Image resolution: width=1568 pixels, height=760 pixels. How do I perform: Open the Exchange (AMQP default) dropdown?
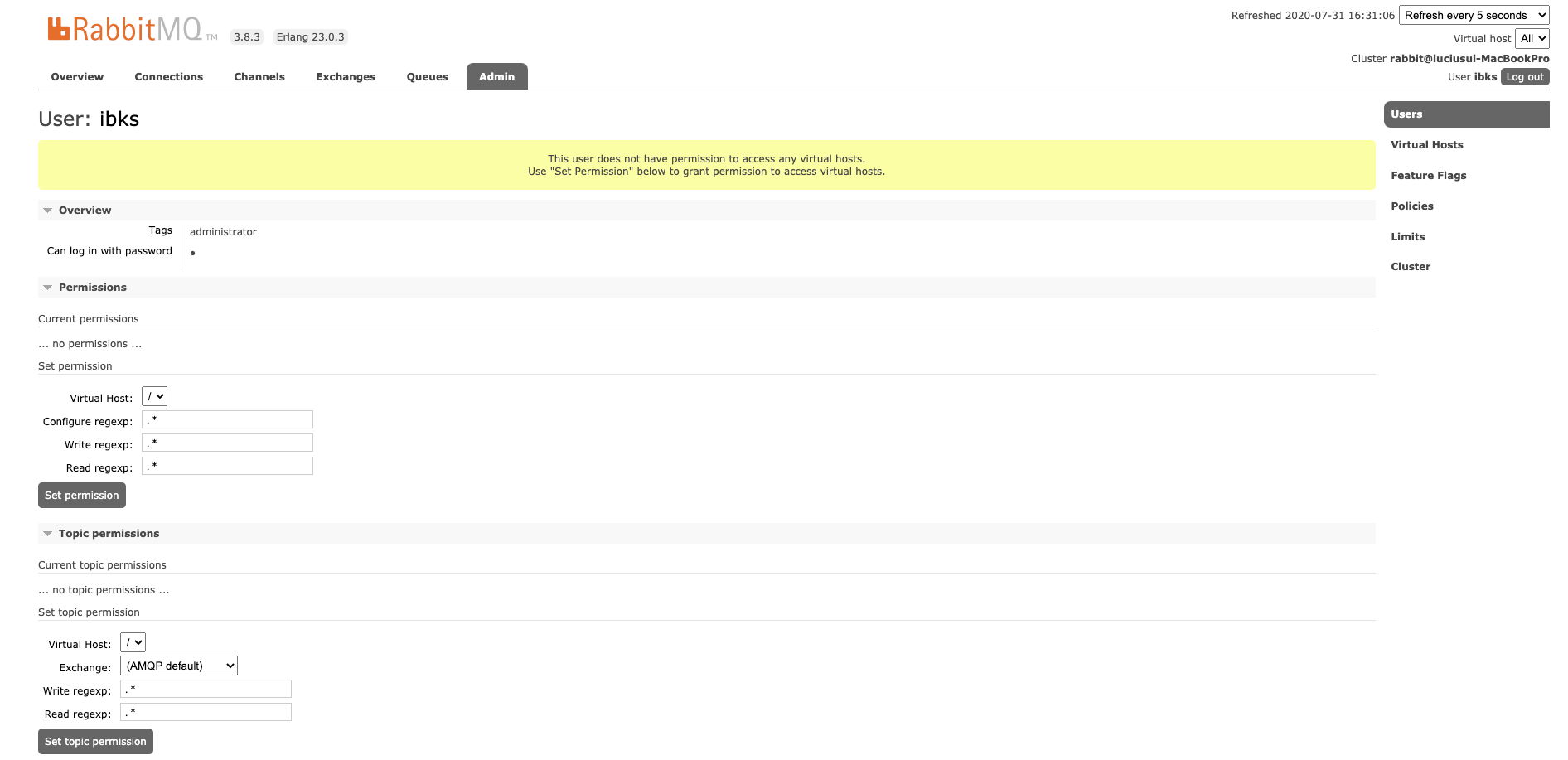click(x=179, y=666)
